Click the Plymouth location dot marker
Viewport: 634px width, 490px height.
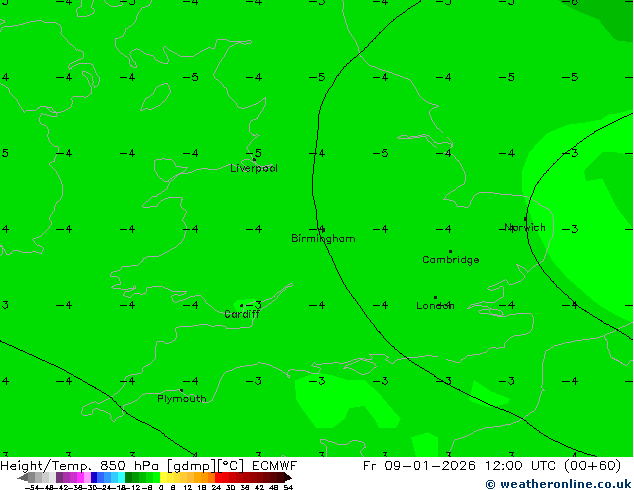[x=181, y=391]
